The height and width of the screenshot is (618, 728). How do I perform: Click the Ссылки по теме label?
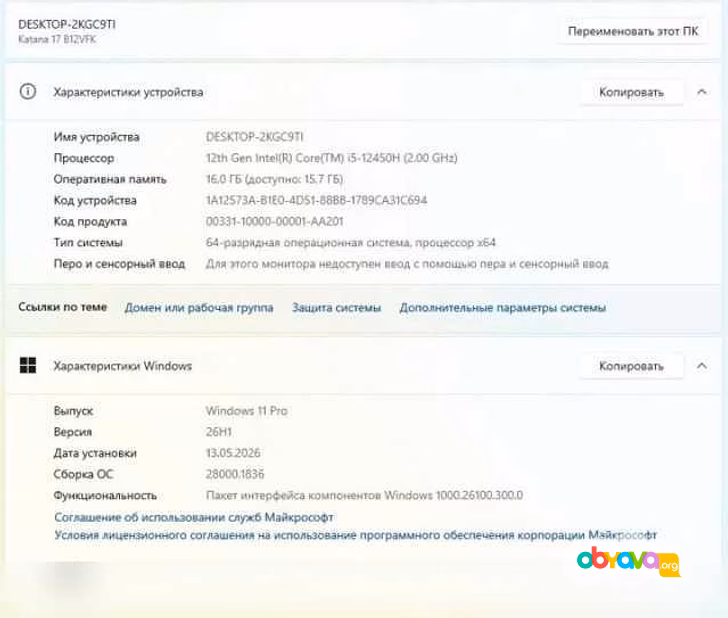click(63, 307)
